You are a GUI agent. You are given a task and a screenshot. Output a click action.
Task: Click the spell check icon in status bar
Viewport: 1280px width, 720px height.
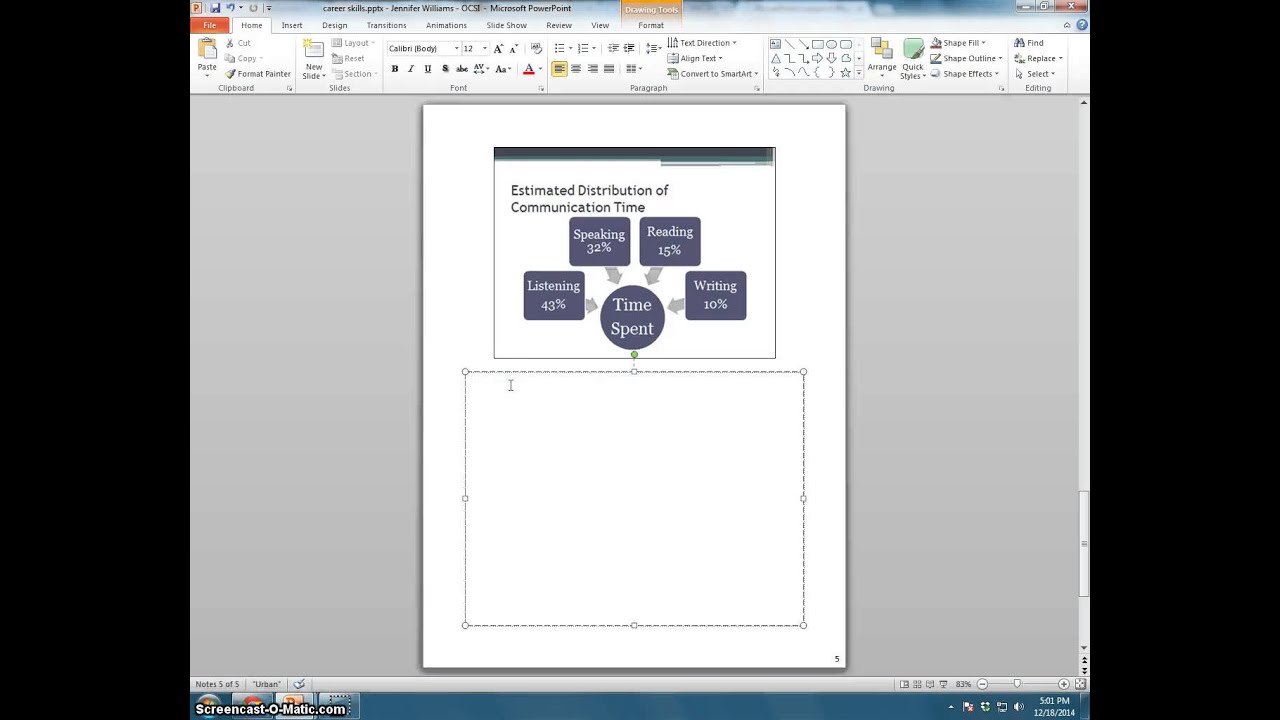pos(299,684)
